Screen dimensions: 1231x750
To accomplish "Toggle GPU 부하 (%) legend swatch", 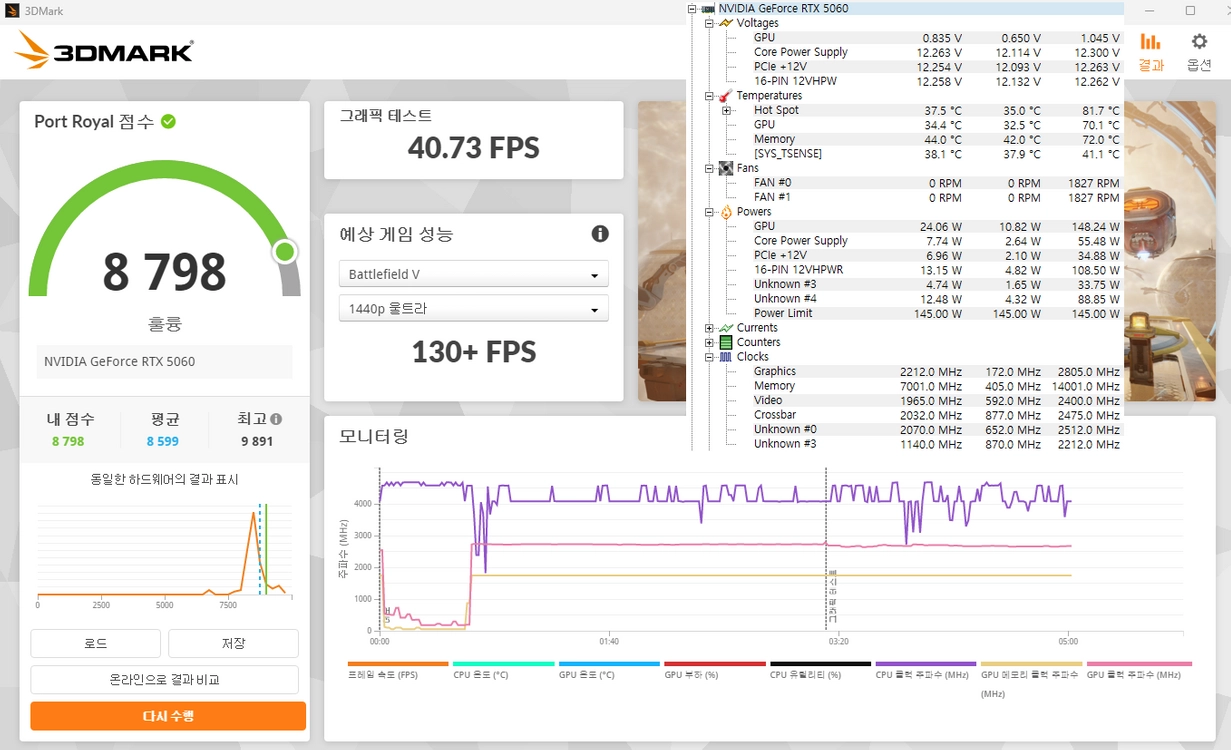I will click(715, 664).
